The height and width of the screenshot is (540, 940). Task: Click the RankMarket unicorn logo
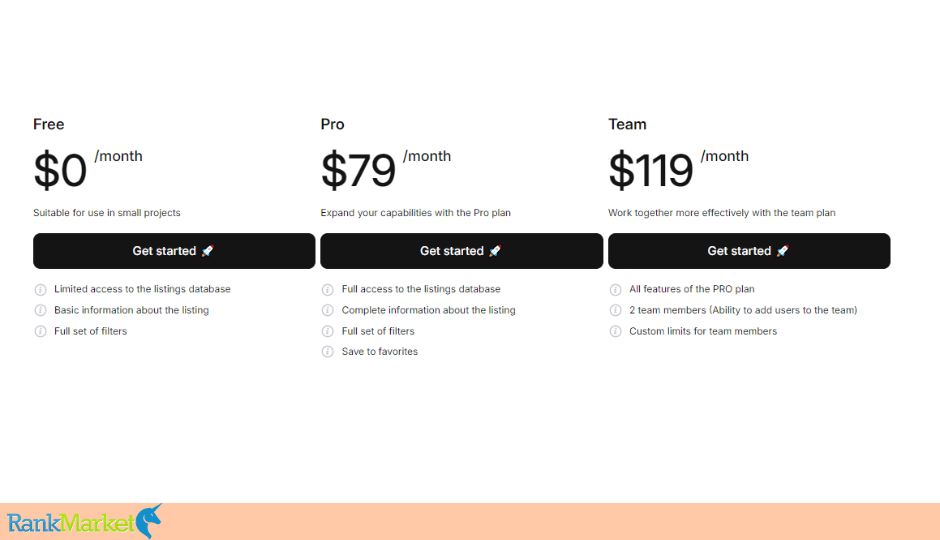pos(85,521)
